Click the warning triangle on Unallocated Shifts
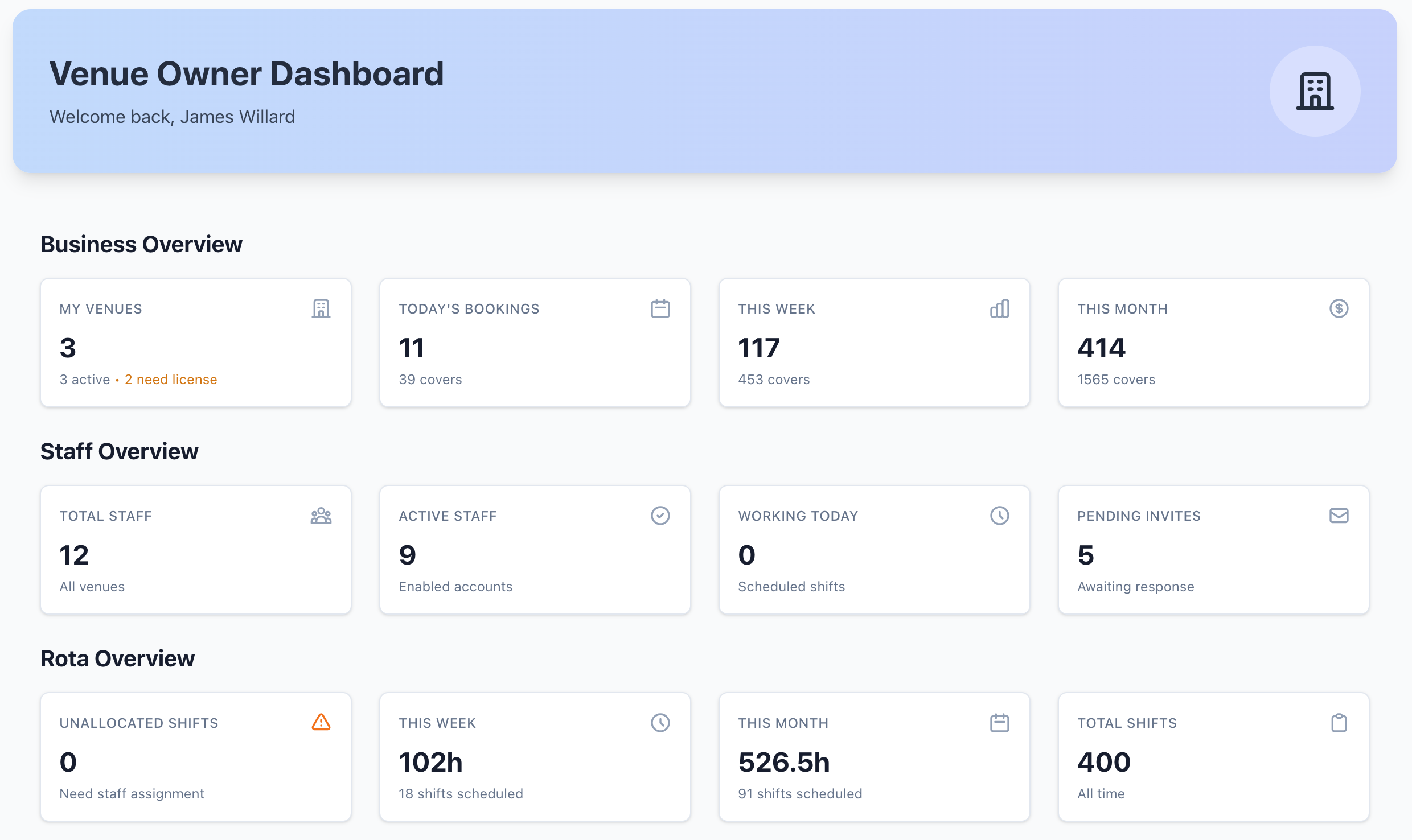Screen dimensions: 1412x840 point(321,722)
